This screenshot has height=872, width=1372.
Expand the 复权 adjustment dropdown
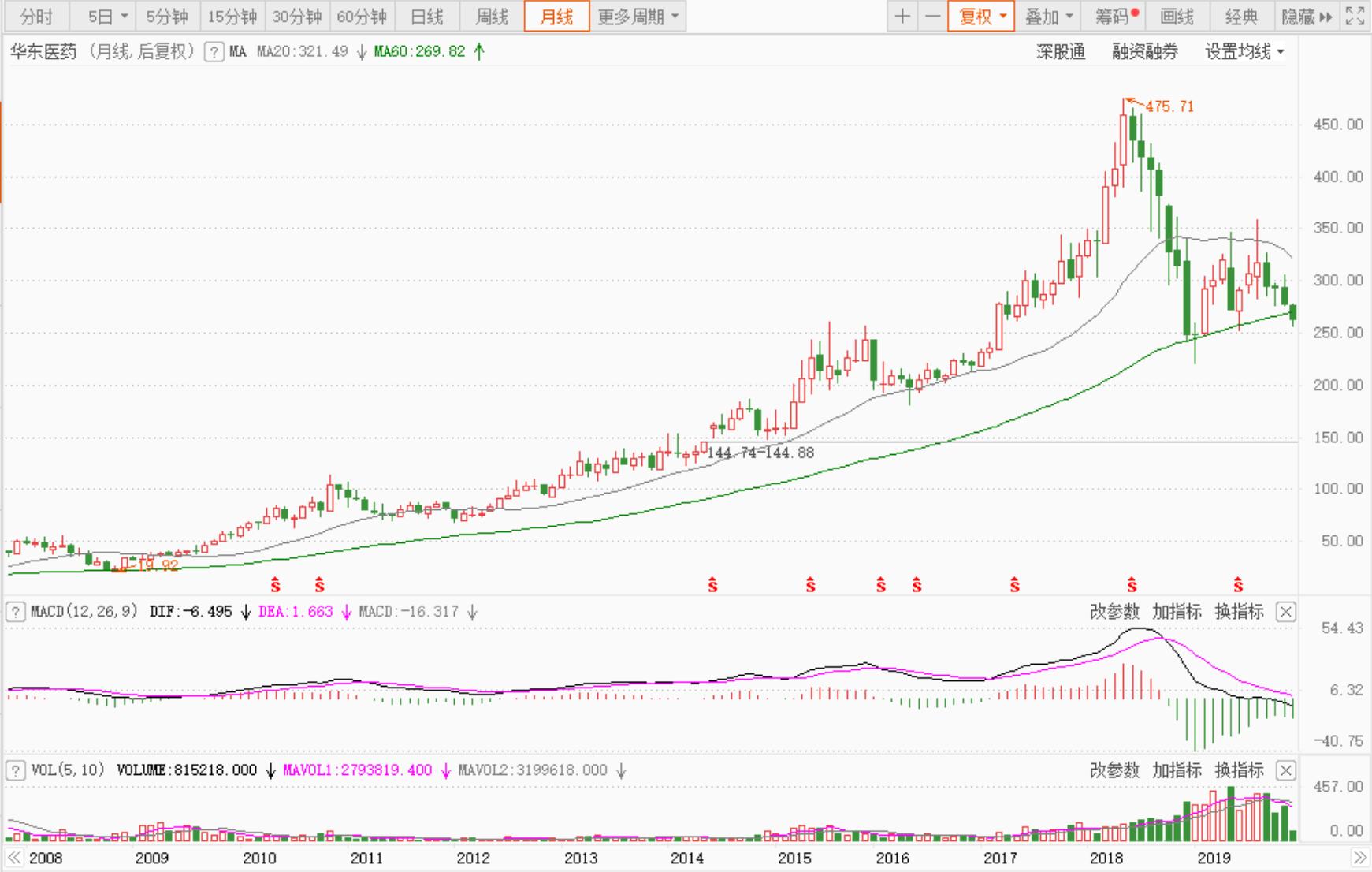981,17
